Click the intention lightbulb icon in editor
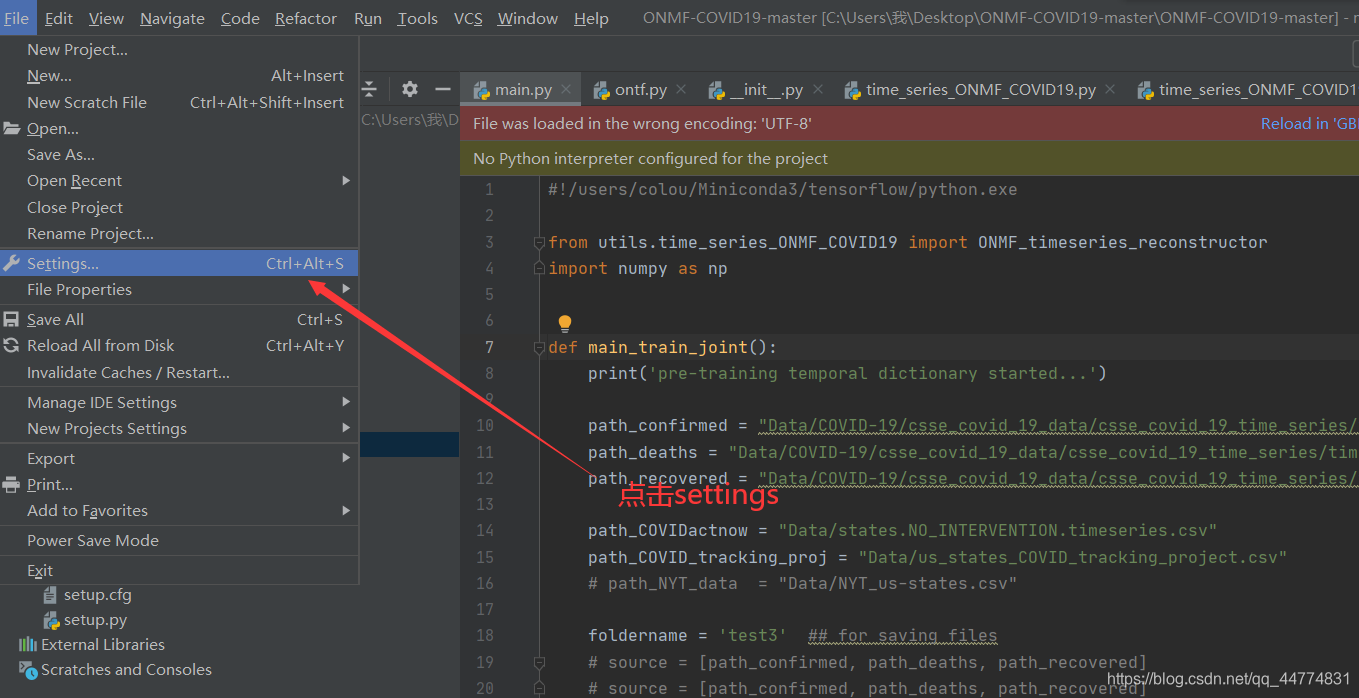The height and width of the screenshot is (698, 1359). [565, 323]
